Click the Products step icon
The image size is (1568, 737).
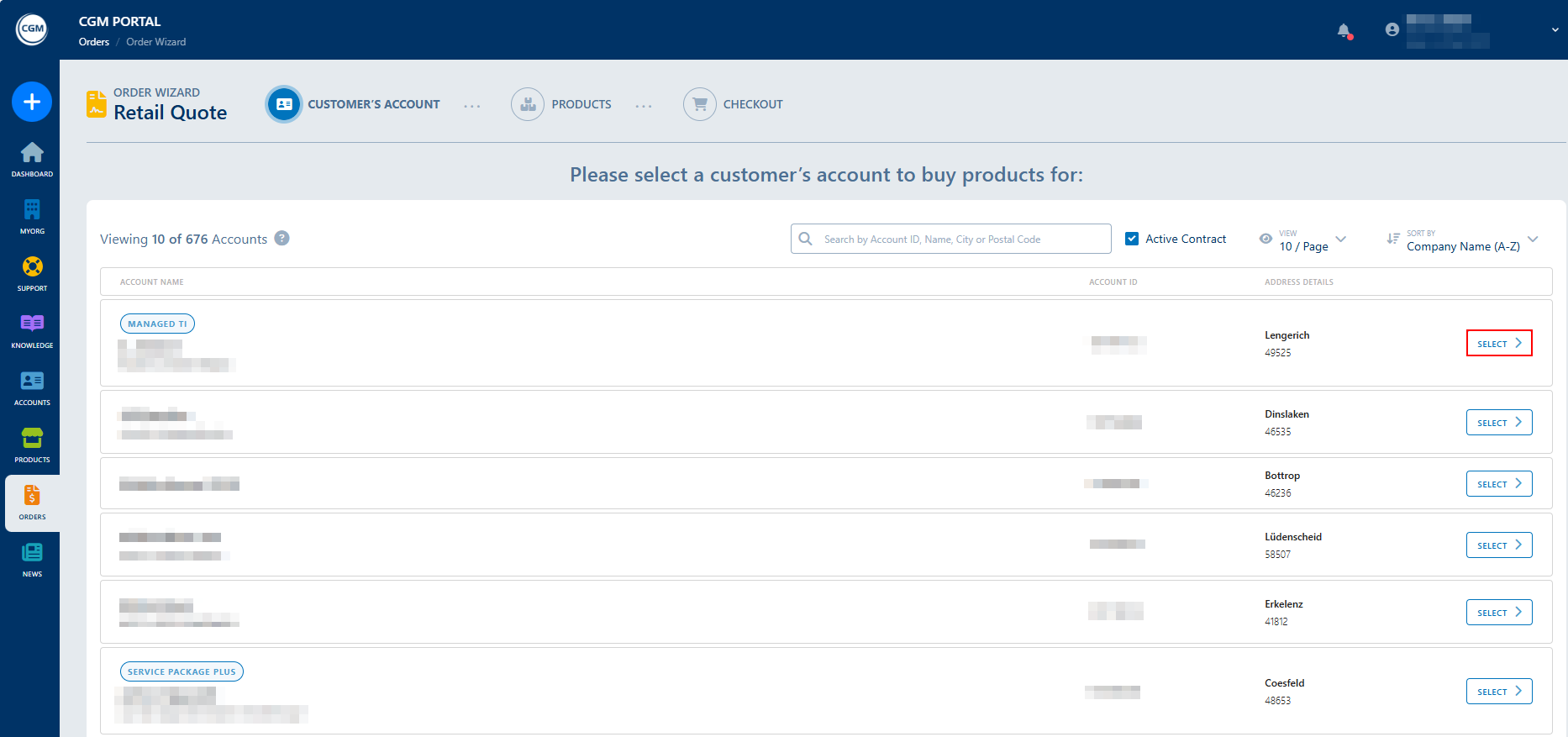[x=528, y=104]
